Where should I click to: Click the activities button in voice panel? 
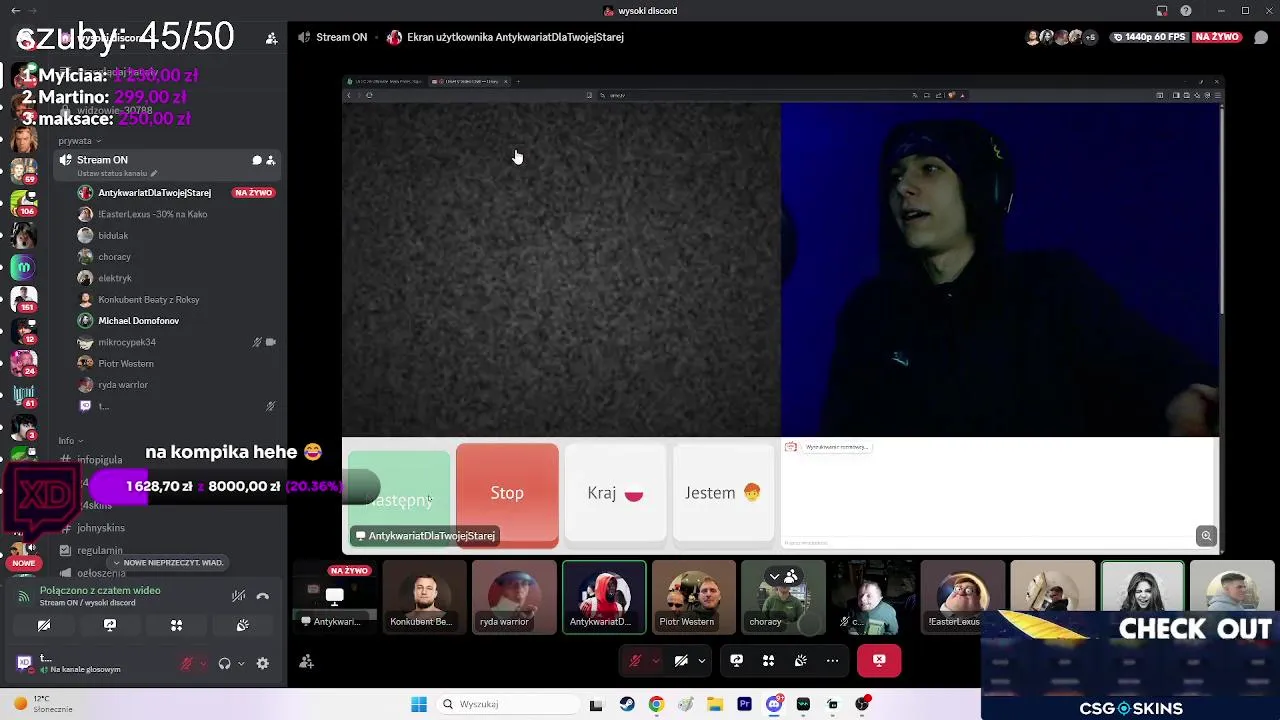click(x=176, y=625)
